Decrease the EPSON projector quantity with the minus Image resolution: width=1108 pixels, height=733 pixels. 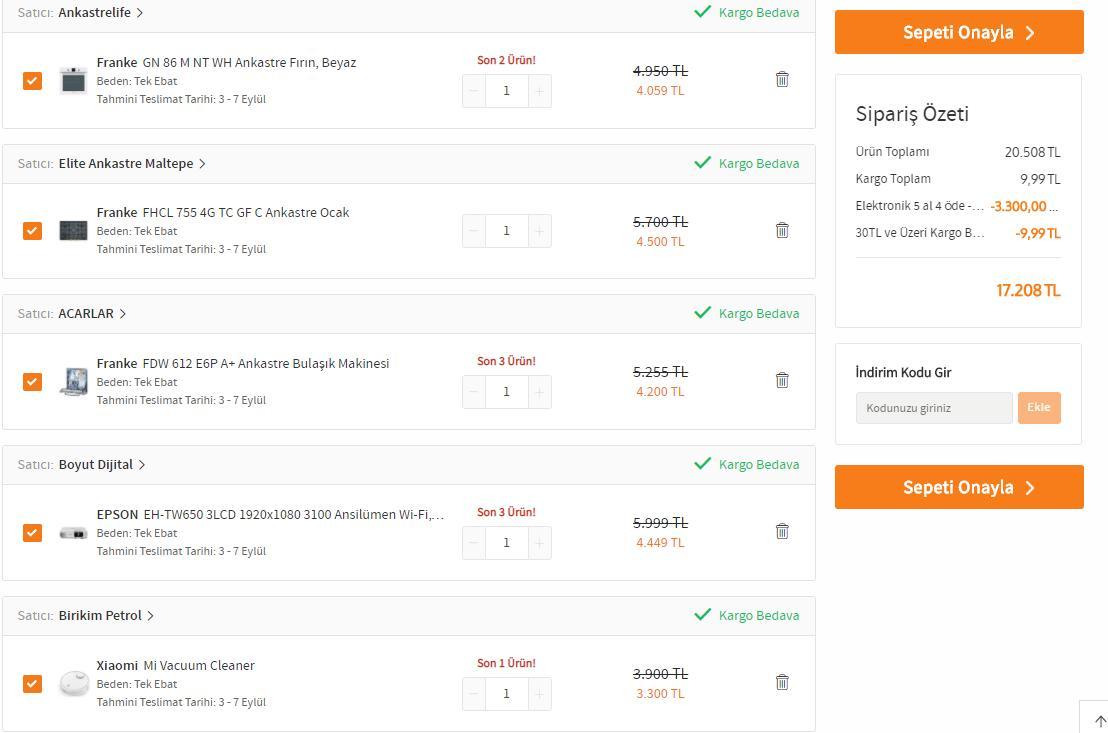point(473,543)
